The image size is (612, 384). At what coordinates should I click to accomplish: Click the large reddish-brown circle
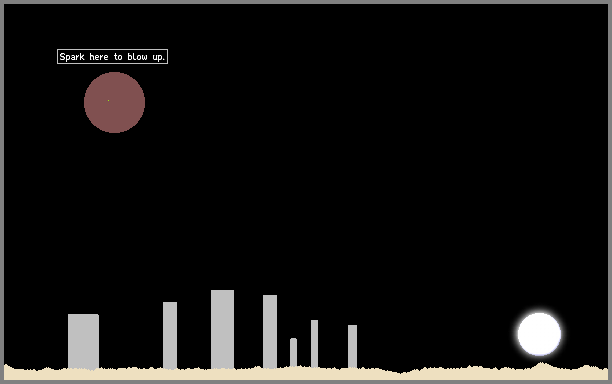click(x=114, y=102)
